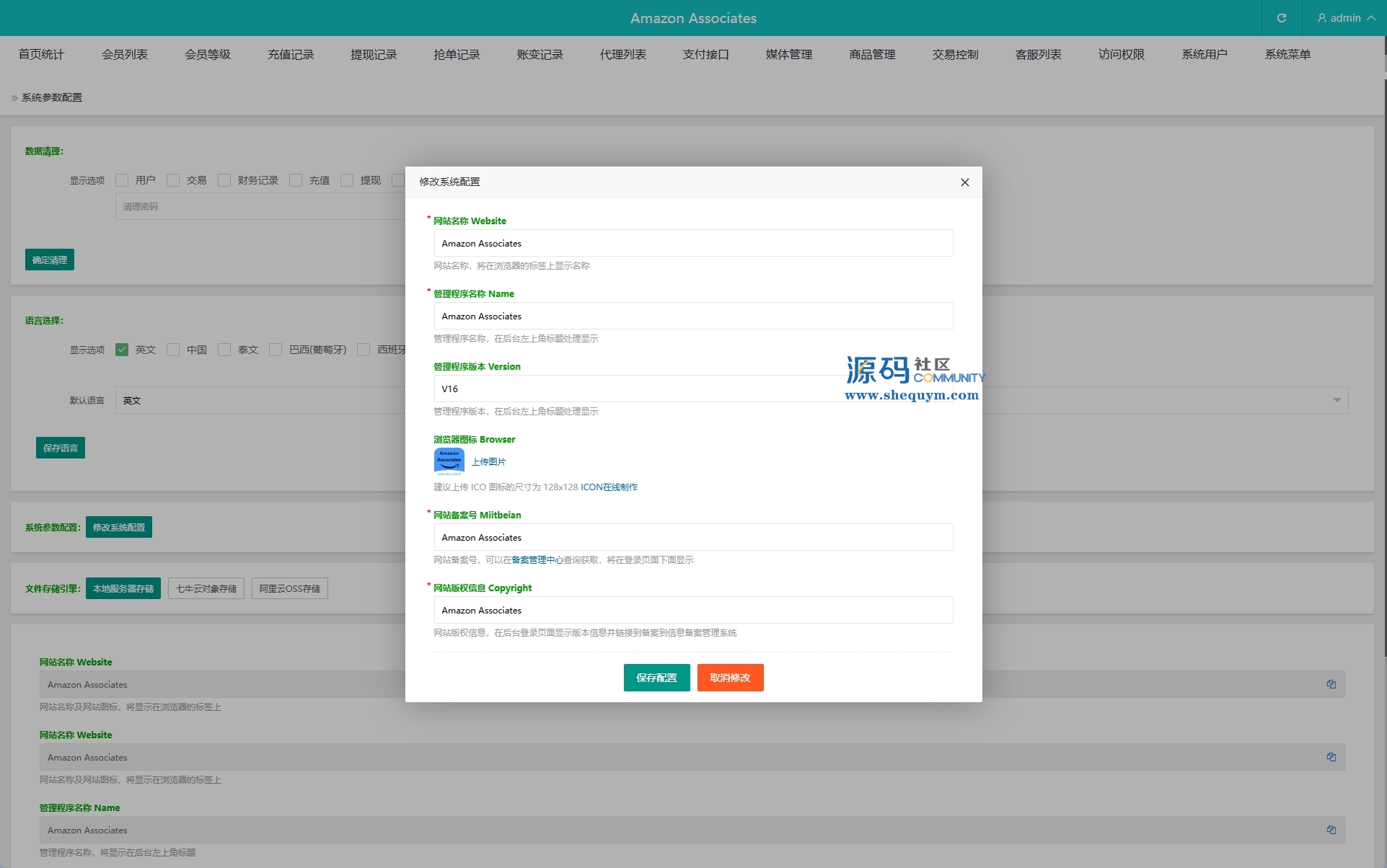1387x868 pixels.
Task: Enable the 中国 language checkbox
Action: (x=173, y=350)
